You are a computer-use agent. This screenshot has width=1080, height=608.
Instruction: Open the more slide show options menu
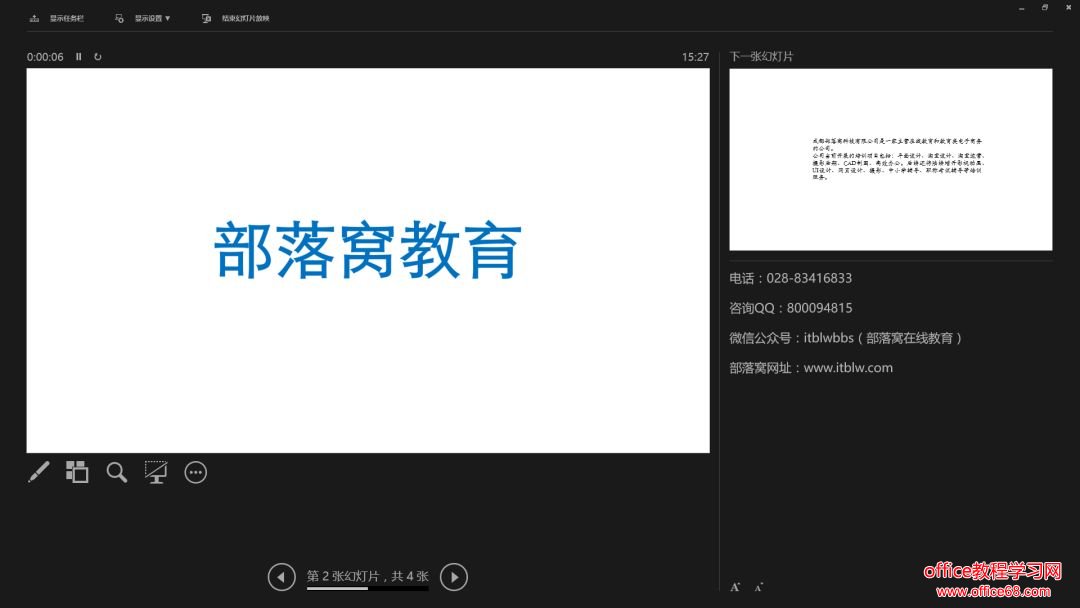pyautogui.click(x=196, y=472)
